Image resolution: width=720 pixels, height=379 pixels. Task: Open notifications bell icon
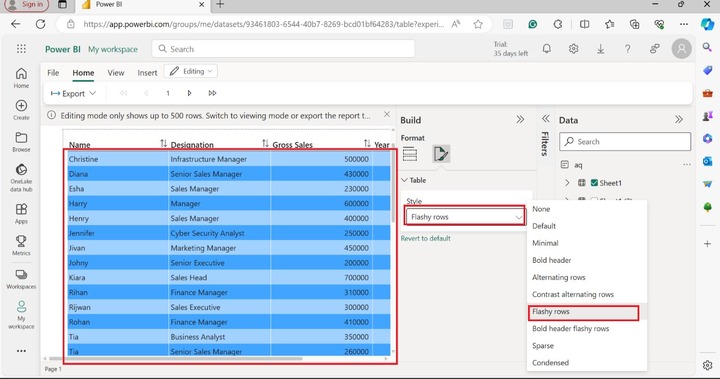tap(546, 49)
